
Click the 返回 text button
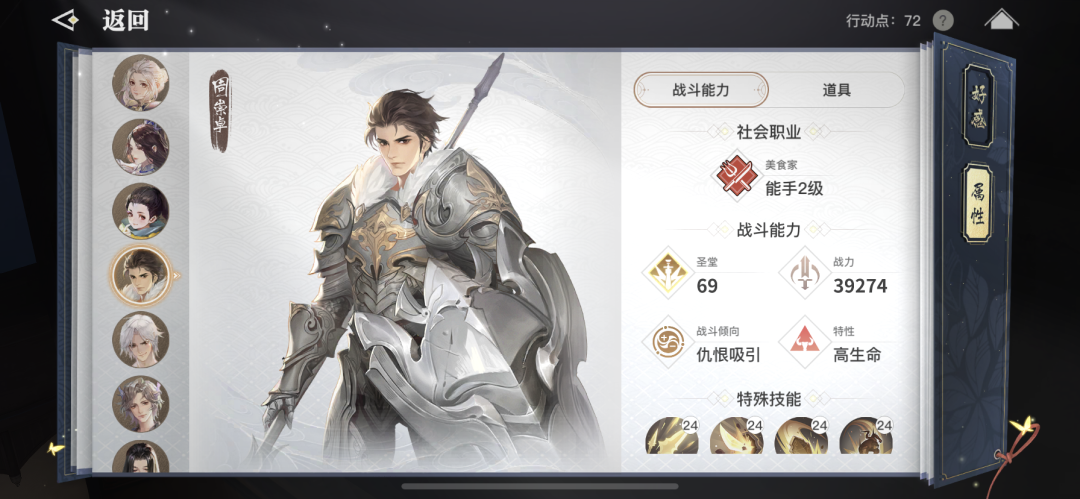pyautogui.click(x=126, y=21)
